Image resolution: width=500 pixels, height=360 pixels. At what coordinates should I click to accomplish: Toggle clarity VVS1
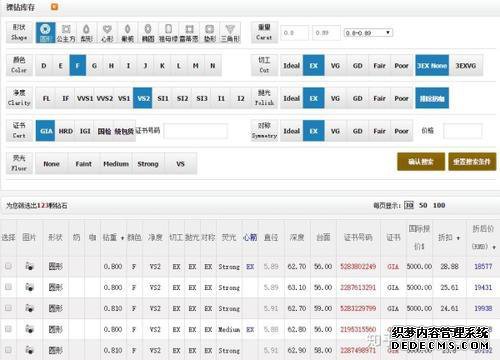(x=85, y=98)
